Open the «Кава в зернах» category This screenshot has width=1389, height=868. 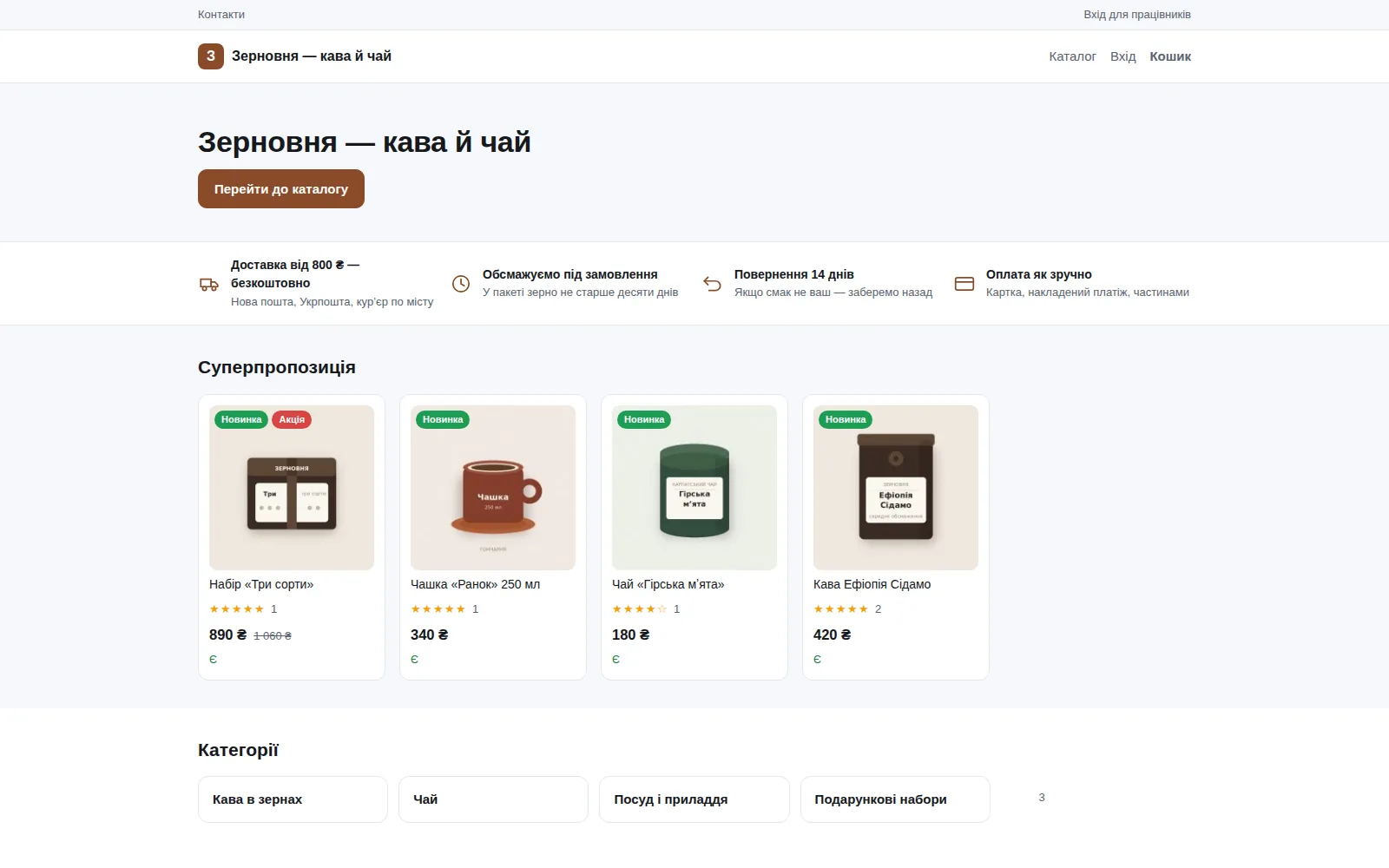click(293, 799)
